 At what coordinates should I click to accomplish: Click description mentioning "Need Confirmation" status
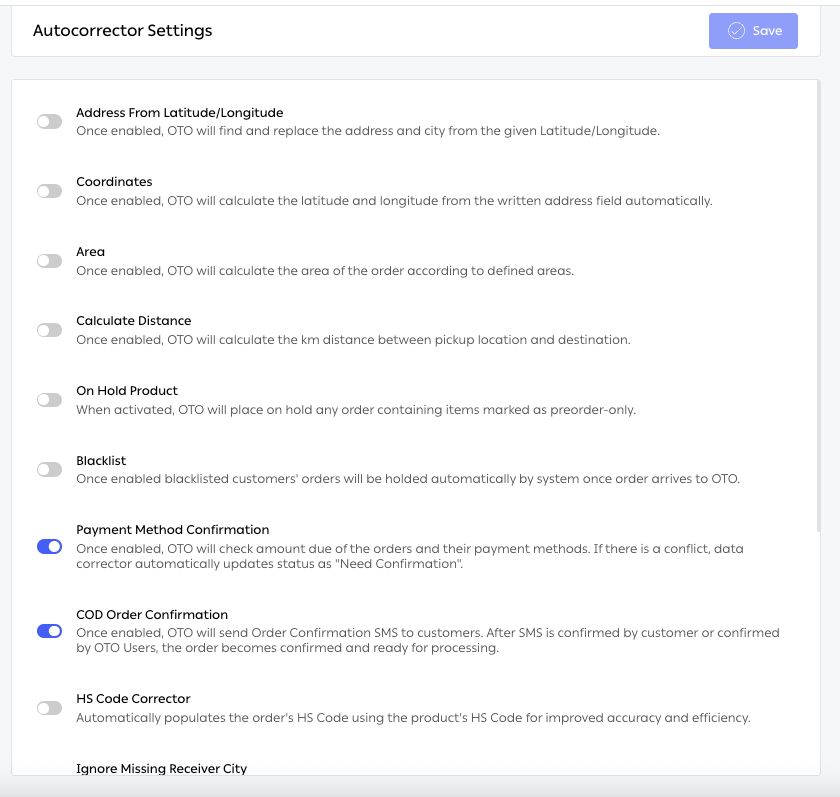click(x=410, y=556)
